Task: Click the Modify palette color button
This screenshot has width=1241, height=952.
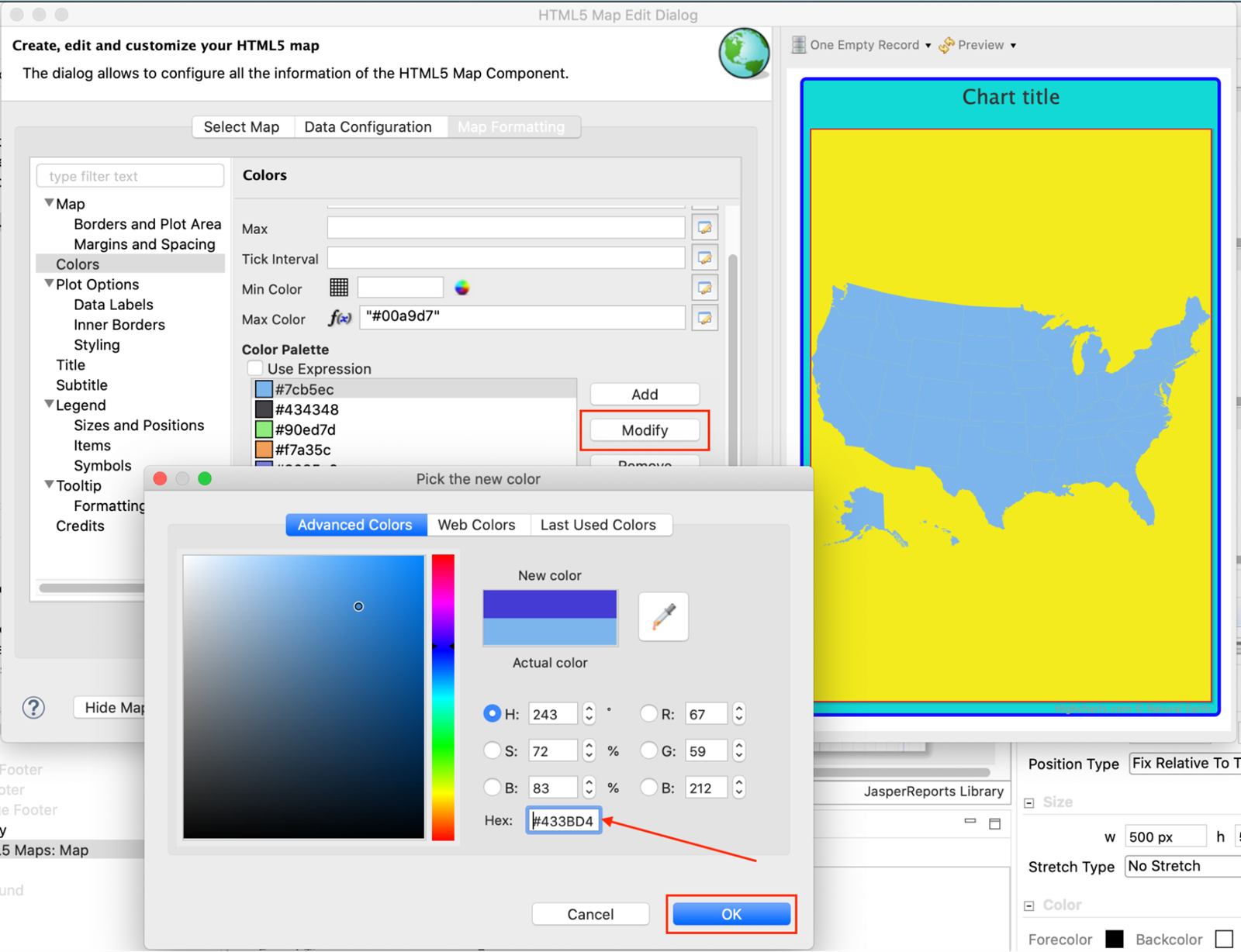Action: tap(645, 430)
